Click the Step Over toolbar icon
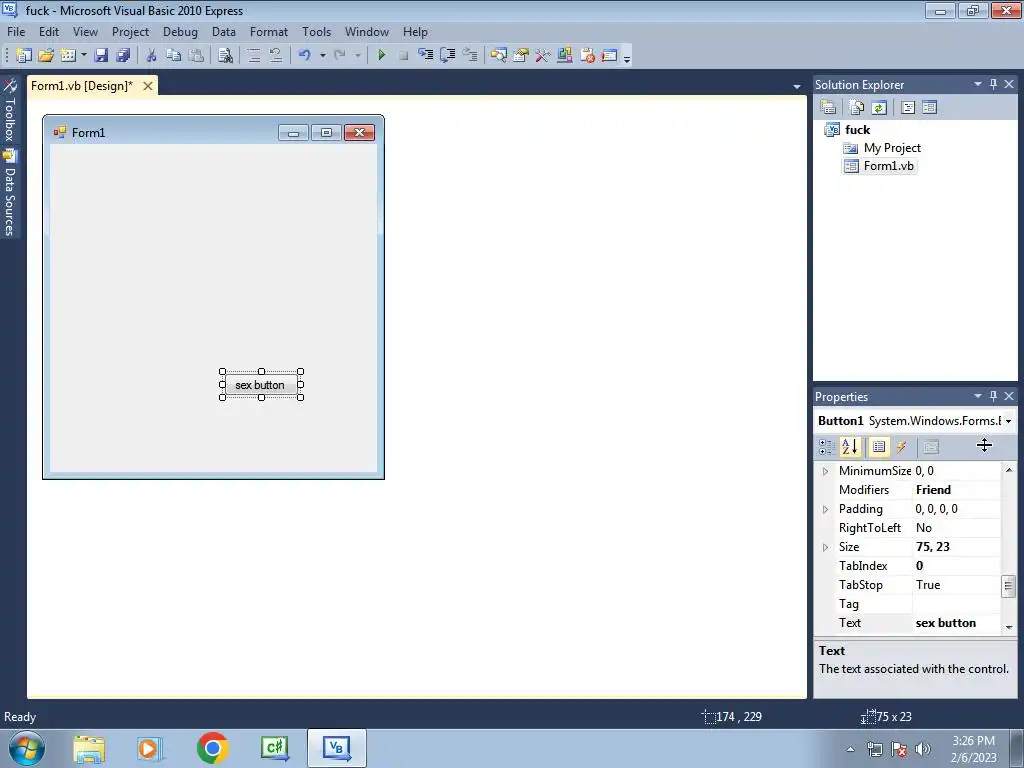This screenshot has width=1024, height=768. click(x=448, y=56)
